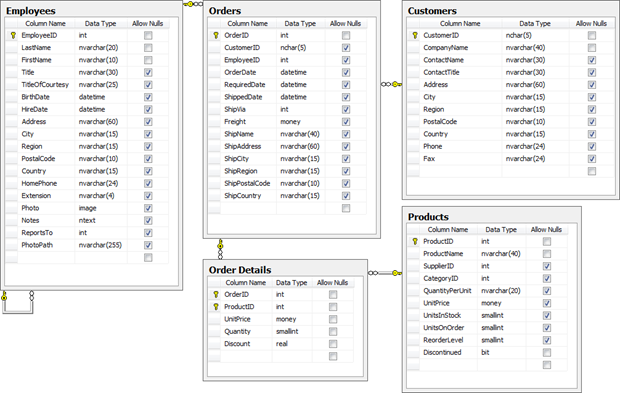Click the bit data type for Discontinued

tap(485, 353)
